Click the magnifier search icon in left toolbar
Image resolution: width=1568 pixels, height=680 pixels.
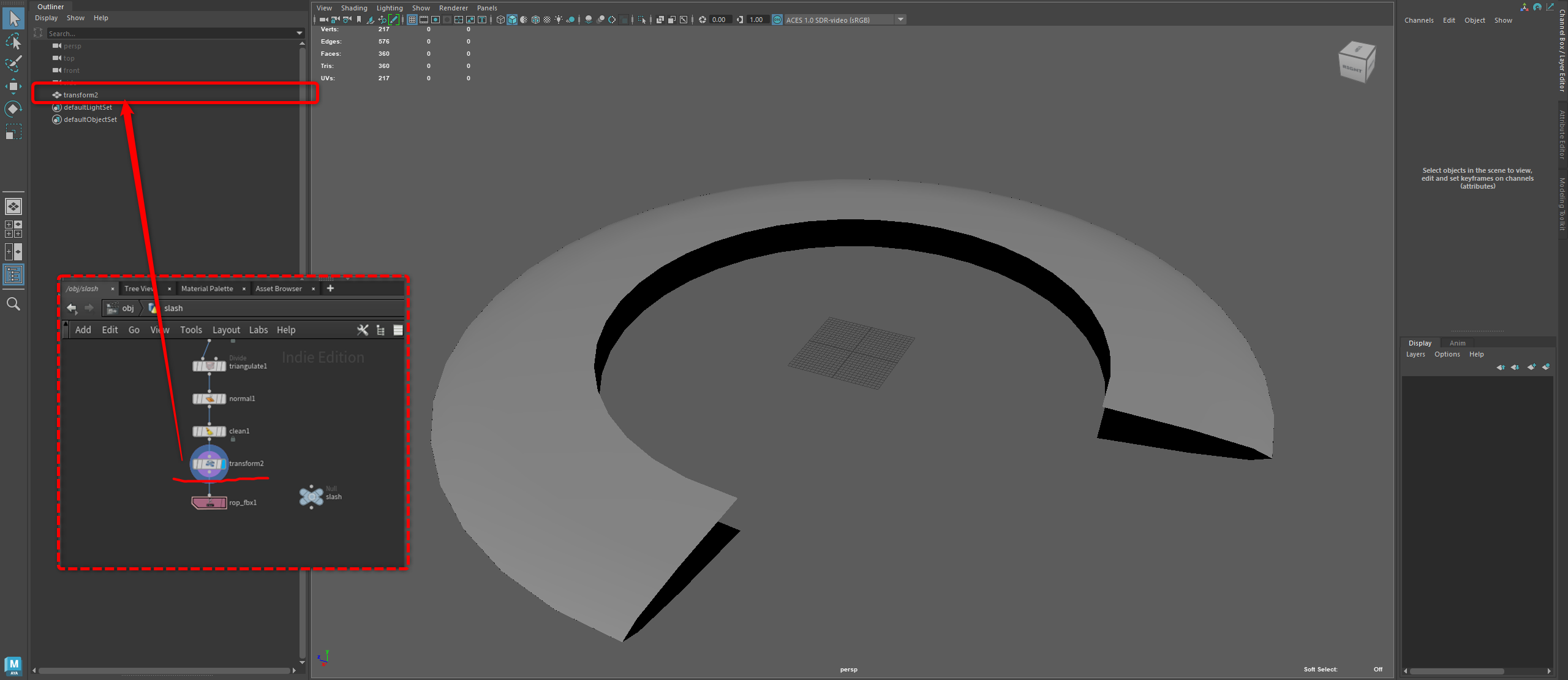(x=13, y=304)
